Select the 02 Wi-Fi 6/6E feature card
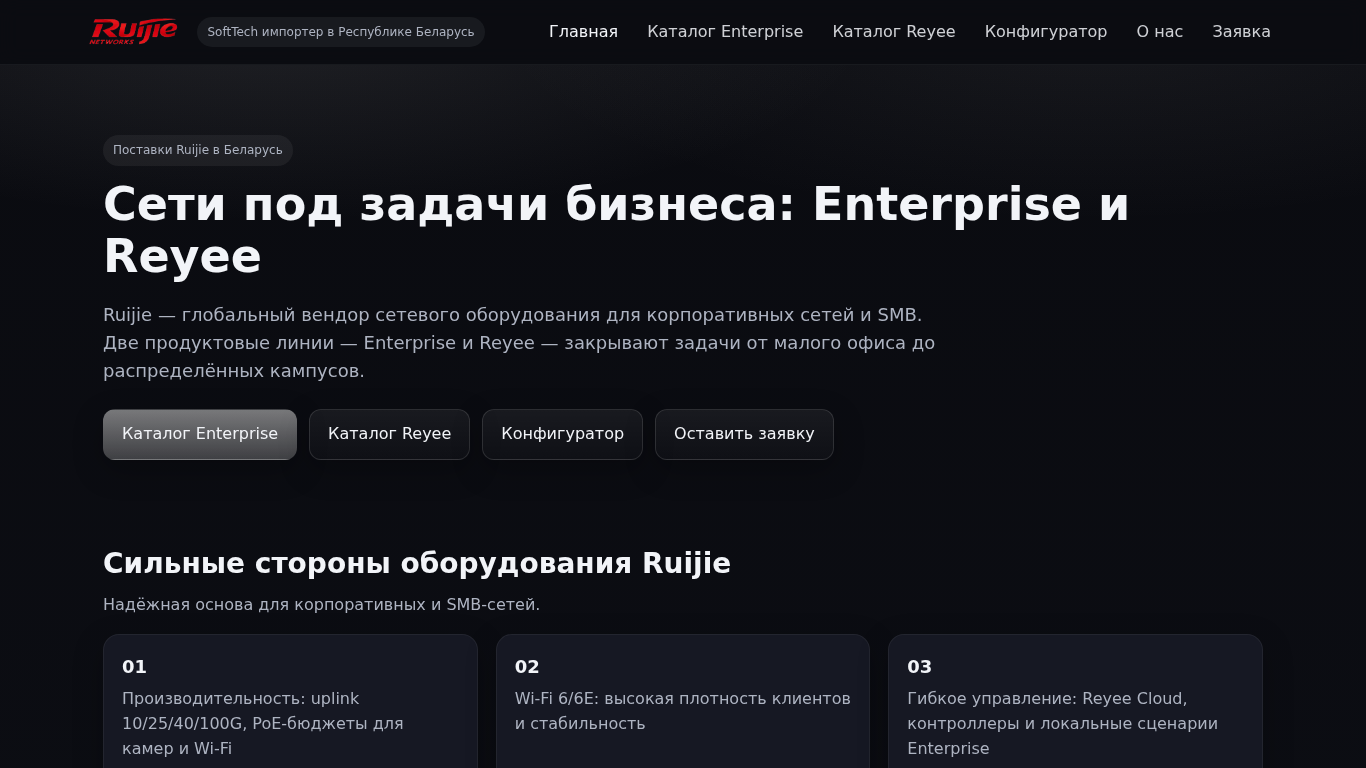This screenshot has height=768, width=1366. [683, 701]
